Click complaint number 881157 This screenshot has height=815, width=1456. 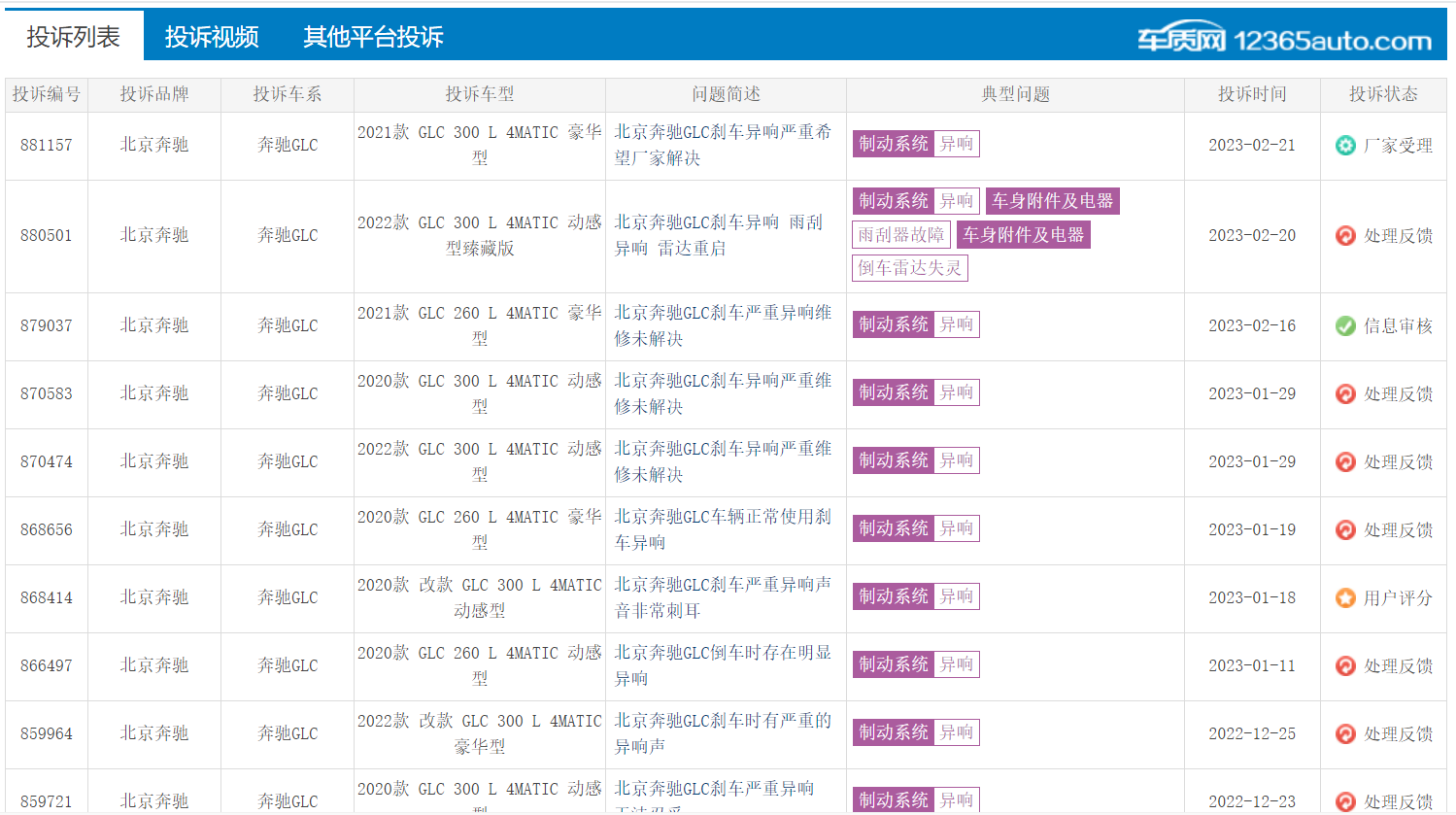click(x=47, y=145)
